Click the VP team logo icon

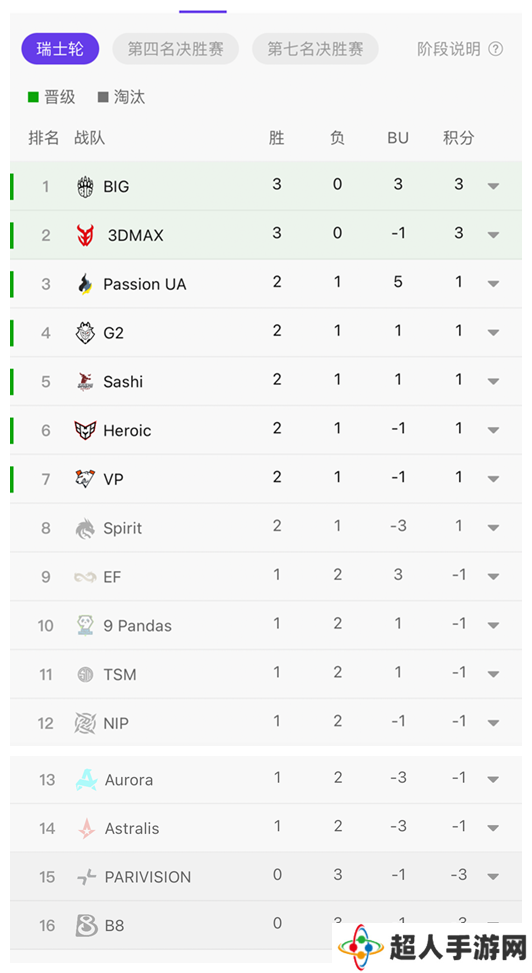click(x=85, y=479)
